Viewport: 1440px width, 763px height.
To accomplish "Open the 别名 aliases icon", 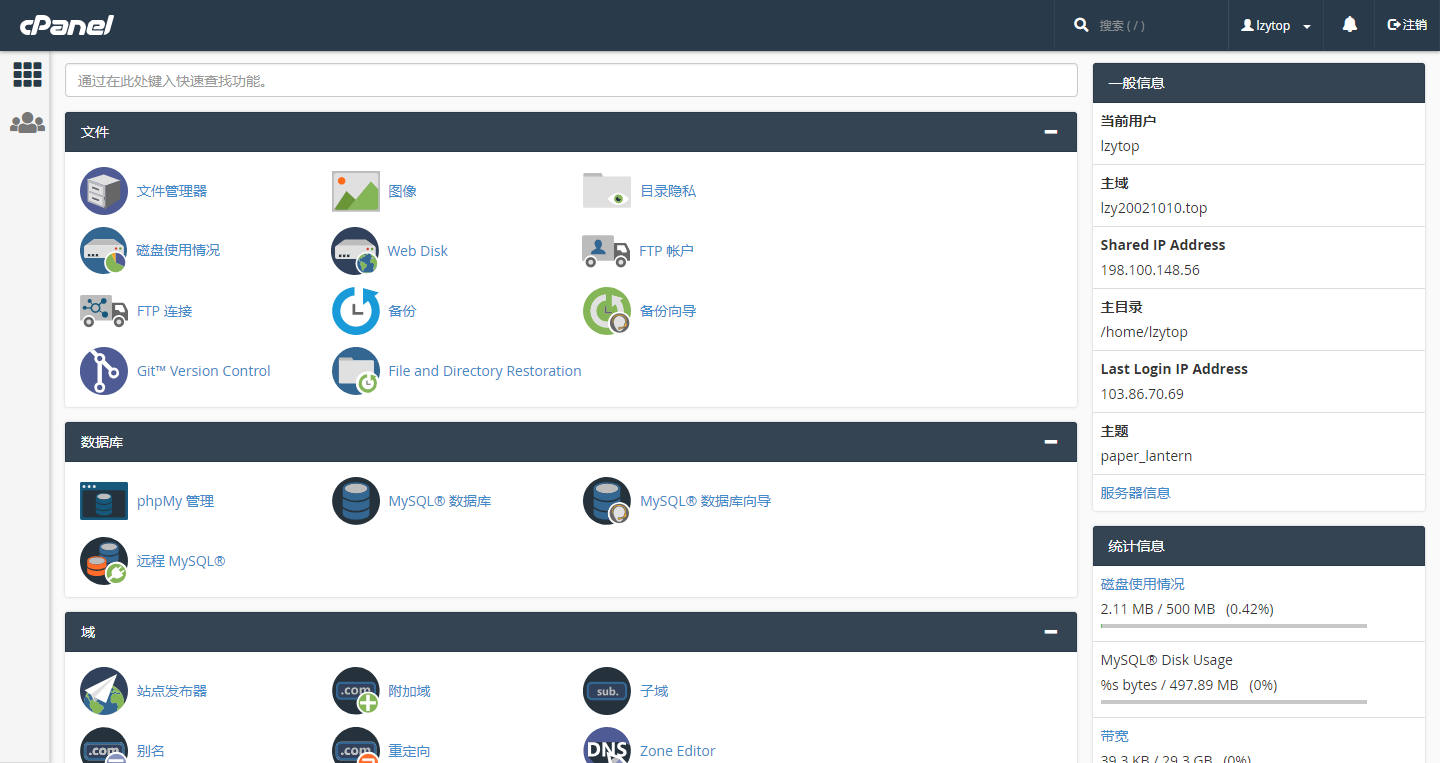I will (x=104, y=745).
